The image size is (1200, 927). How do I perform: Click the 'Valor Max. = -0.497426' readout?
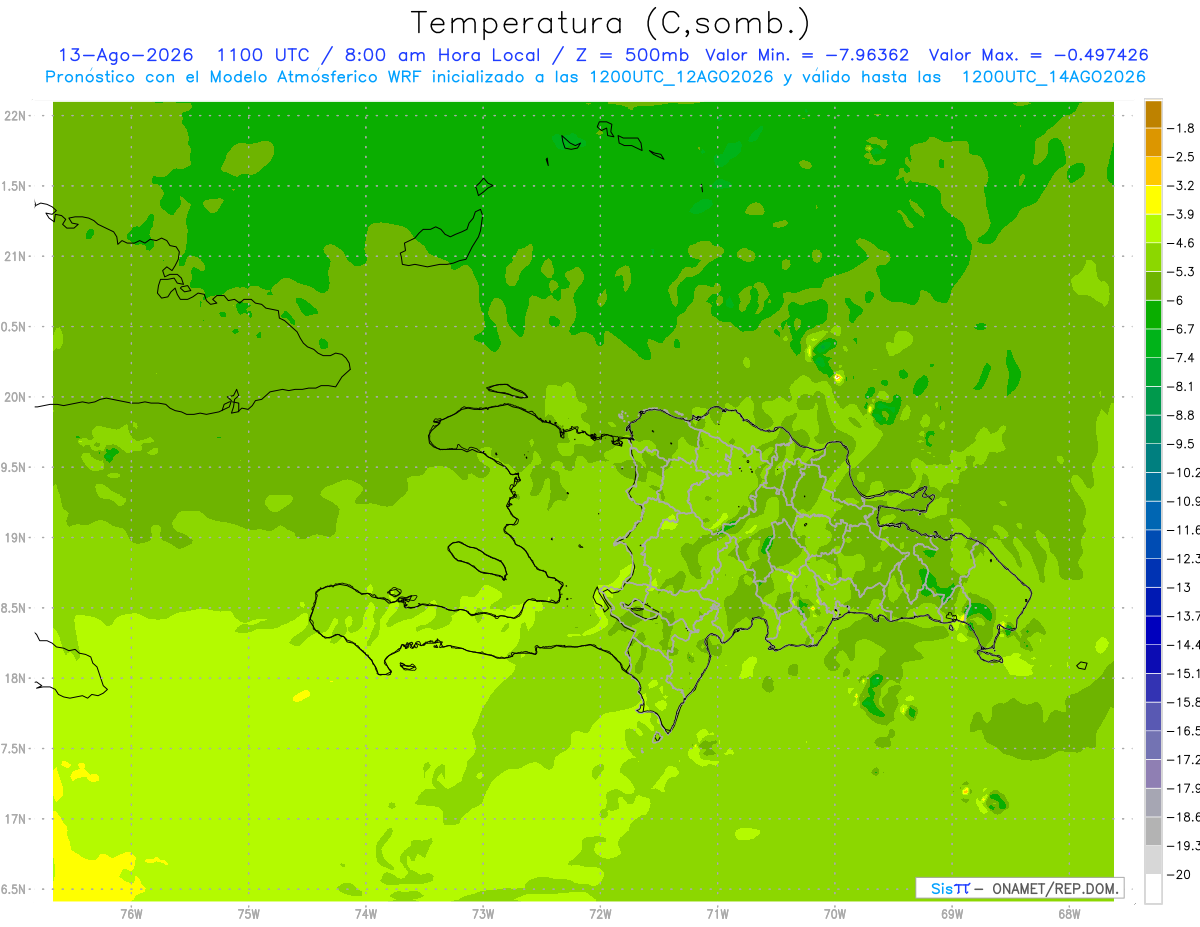click(1038, 55)
